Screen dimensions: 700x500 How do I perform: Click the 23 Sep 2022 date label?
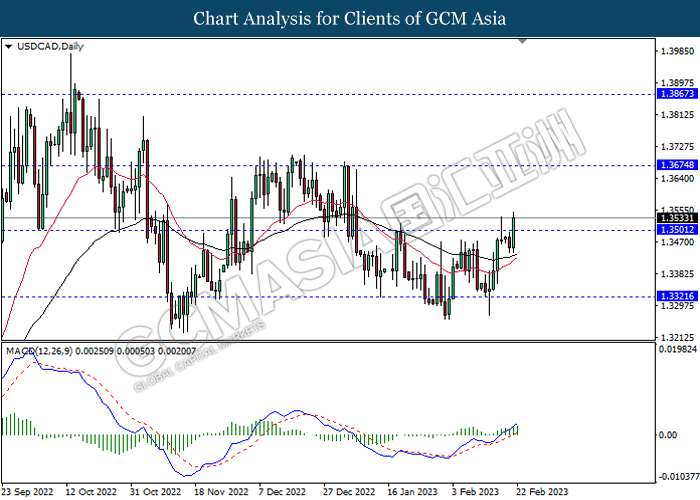[x=27, y=492]
